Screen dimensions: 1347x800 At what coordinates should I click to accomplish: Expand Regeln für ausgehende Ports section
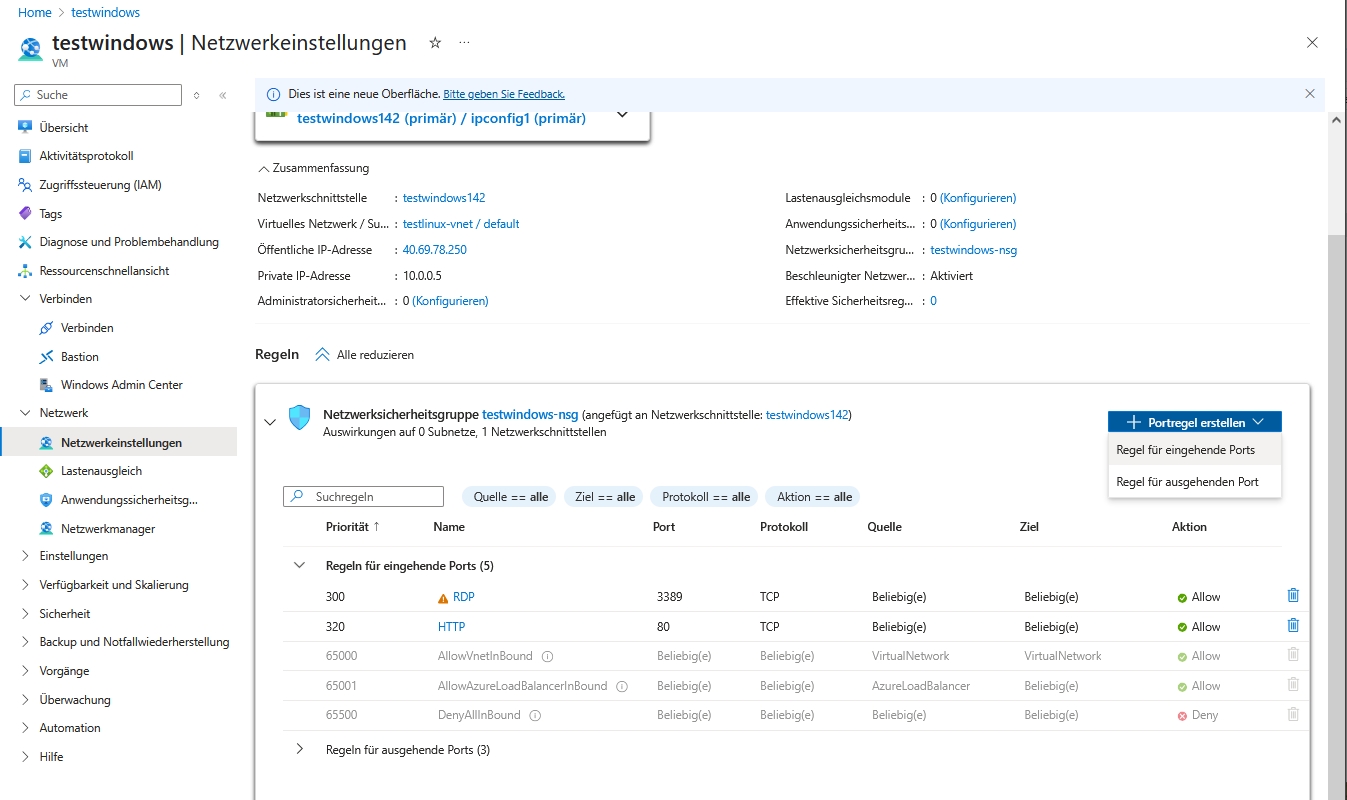299,749
